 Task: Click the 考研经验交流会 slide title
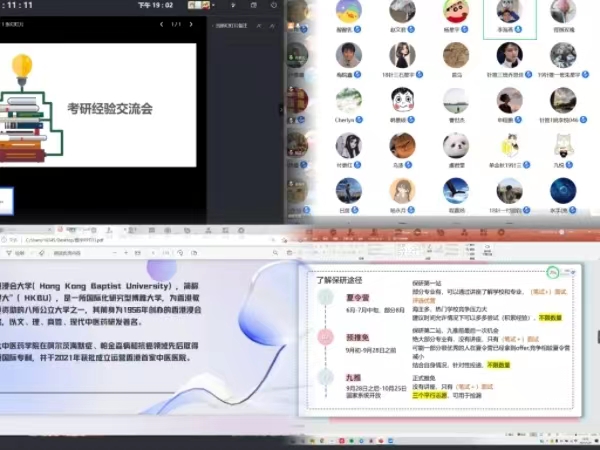click(x=110, y=107)
